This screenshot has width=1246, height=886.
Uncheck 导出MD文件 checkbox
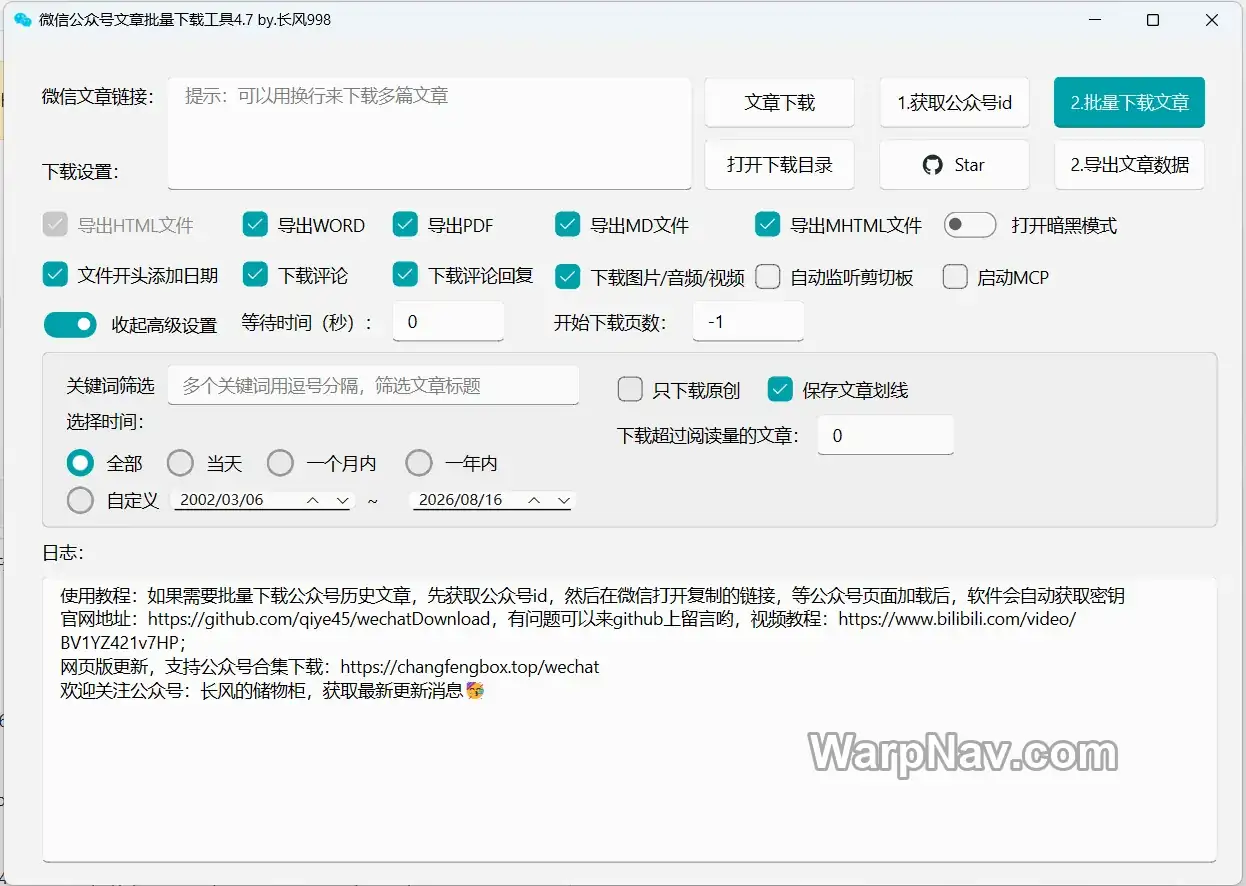tap(568, 225)
